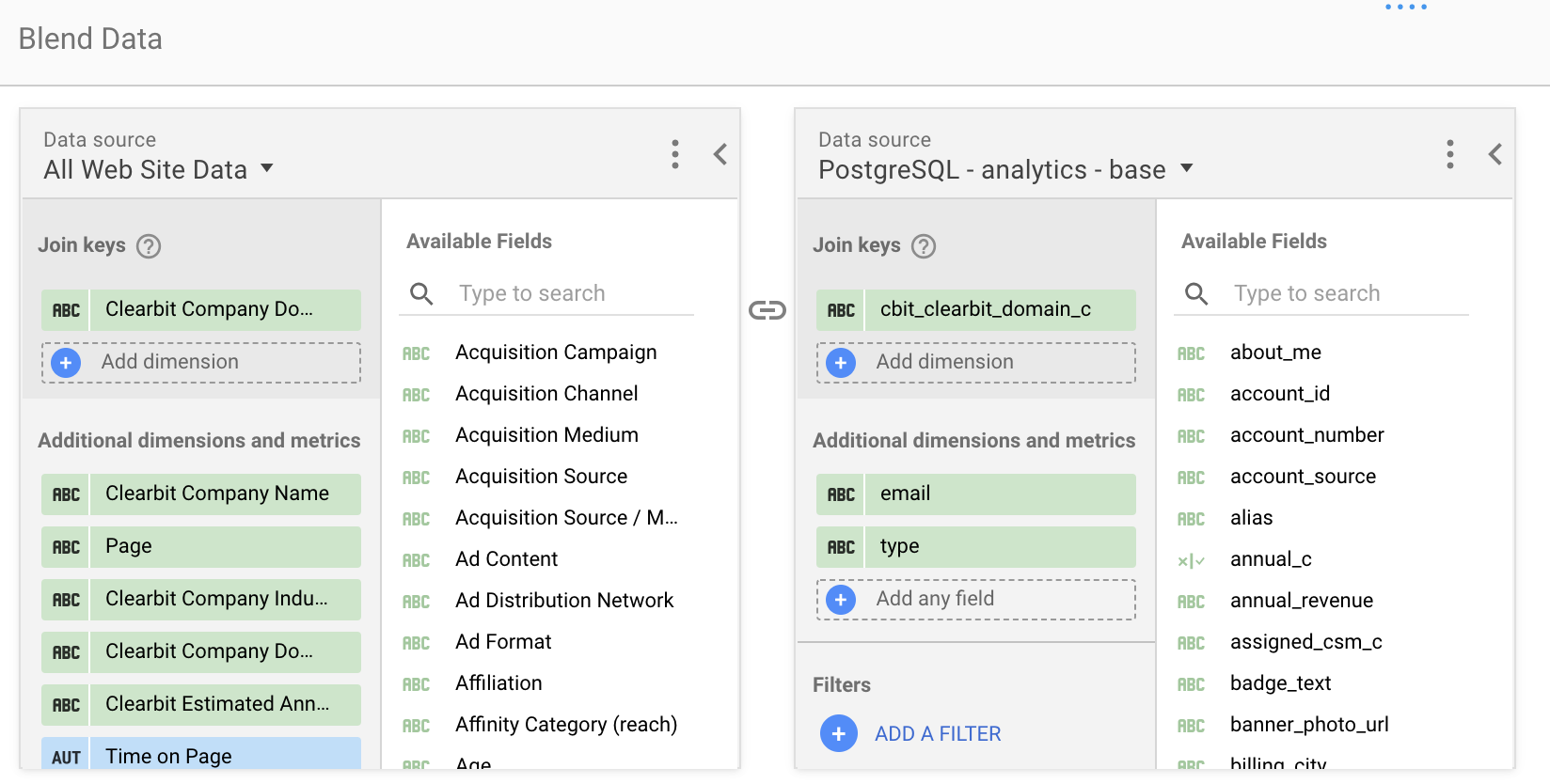The height and width of the screenshot is (784, 1550).
Task: Select cbit_clearbit_domain_c join key
Action: [976, 310]
